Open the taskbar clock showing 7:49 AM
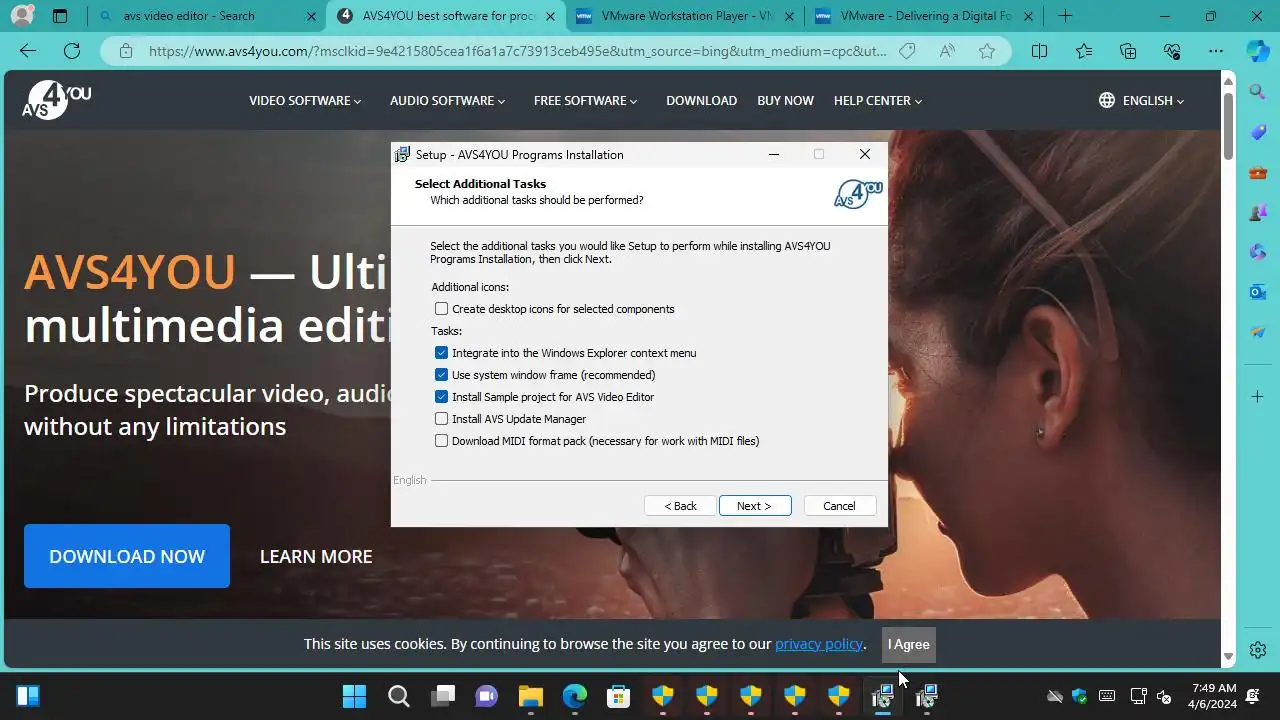 point(1214,696)
